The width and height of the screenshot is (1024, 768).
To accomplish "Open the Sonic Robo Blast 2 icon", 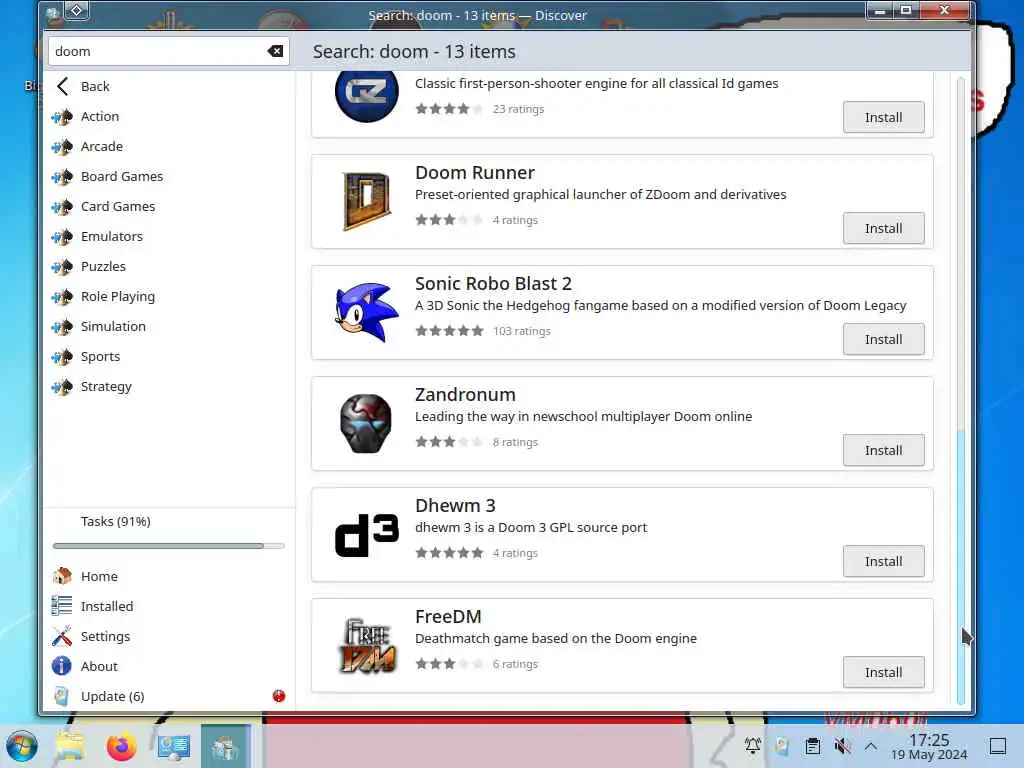I will click(x=366, y=312).
